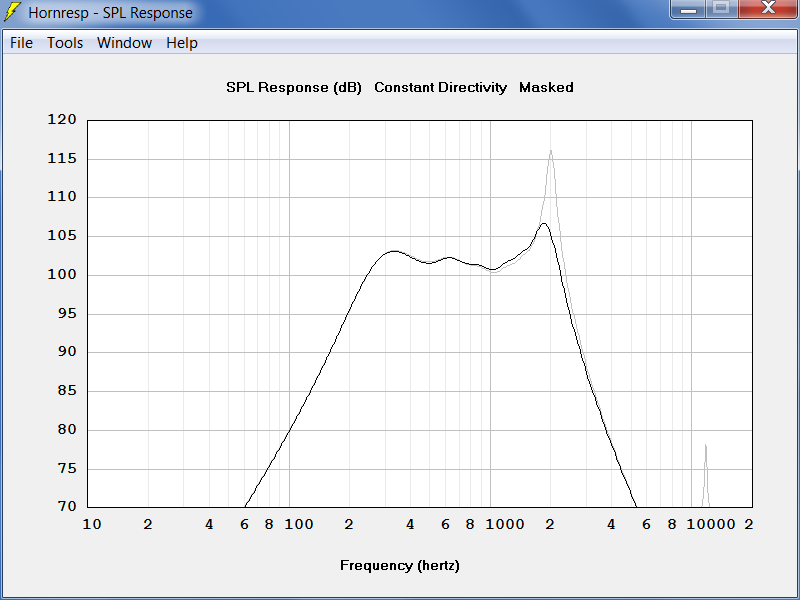
Task: Minimize the Hornresp window
Action: pyautogui.click(x=688, y=9)
